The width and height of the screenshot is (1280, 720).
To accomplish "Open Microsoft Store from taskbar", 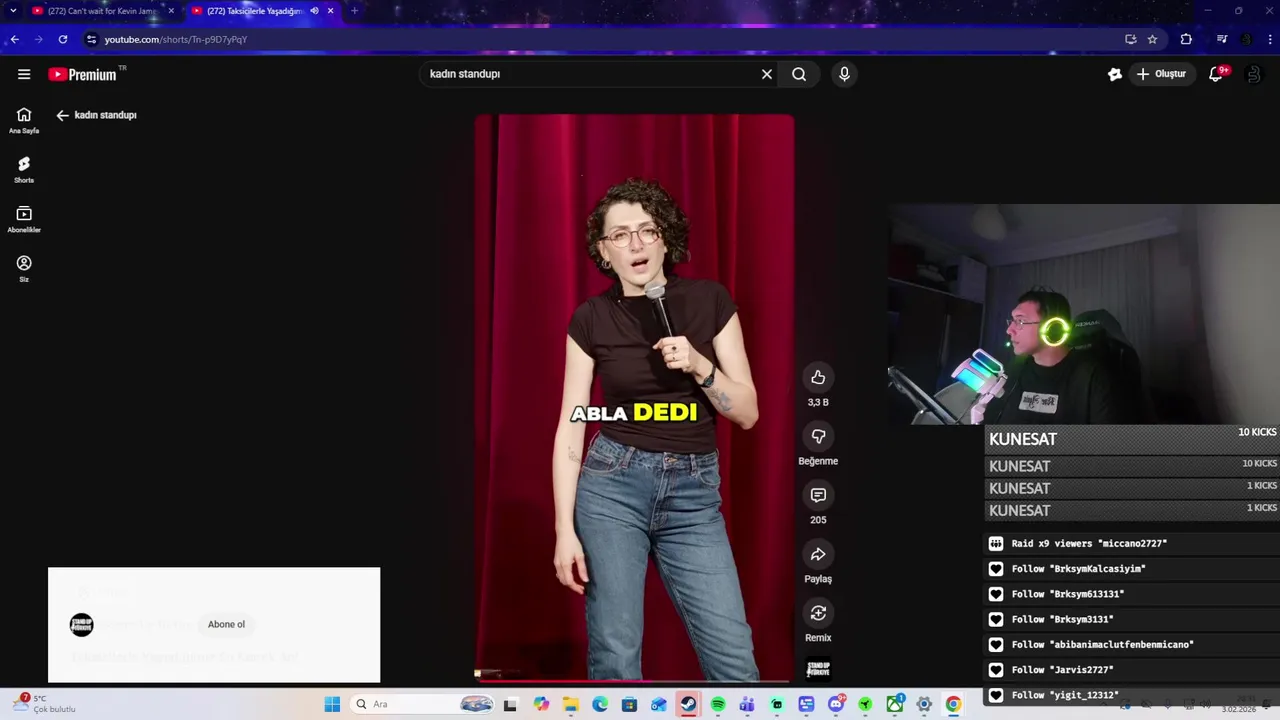I will [x=629, y=704].
